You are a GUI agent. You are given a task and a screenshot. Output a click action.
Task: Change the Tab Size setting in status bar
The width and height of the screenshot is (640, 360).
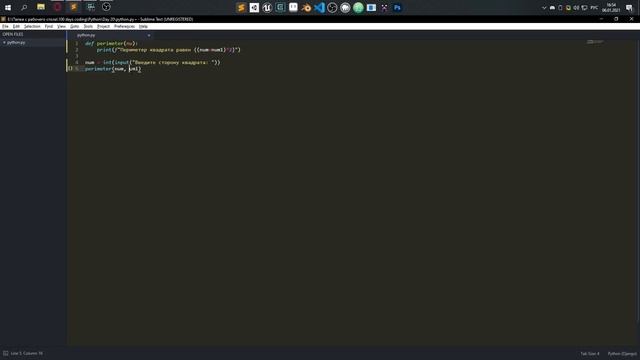coord(590,354)
